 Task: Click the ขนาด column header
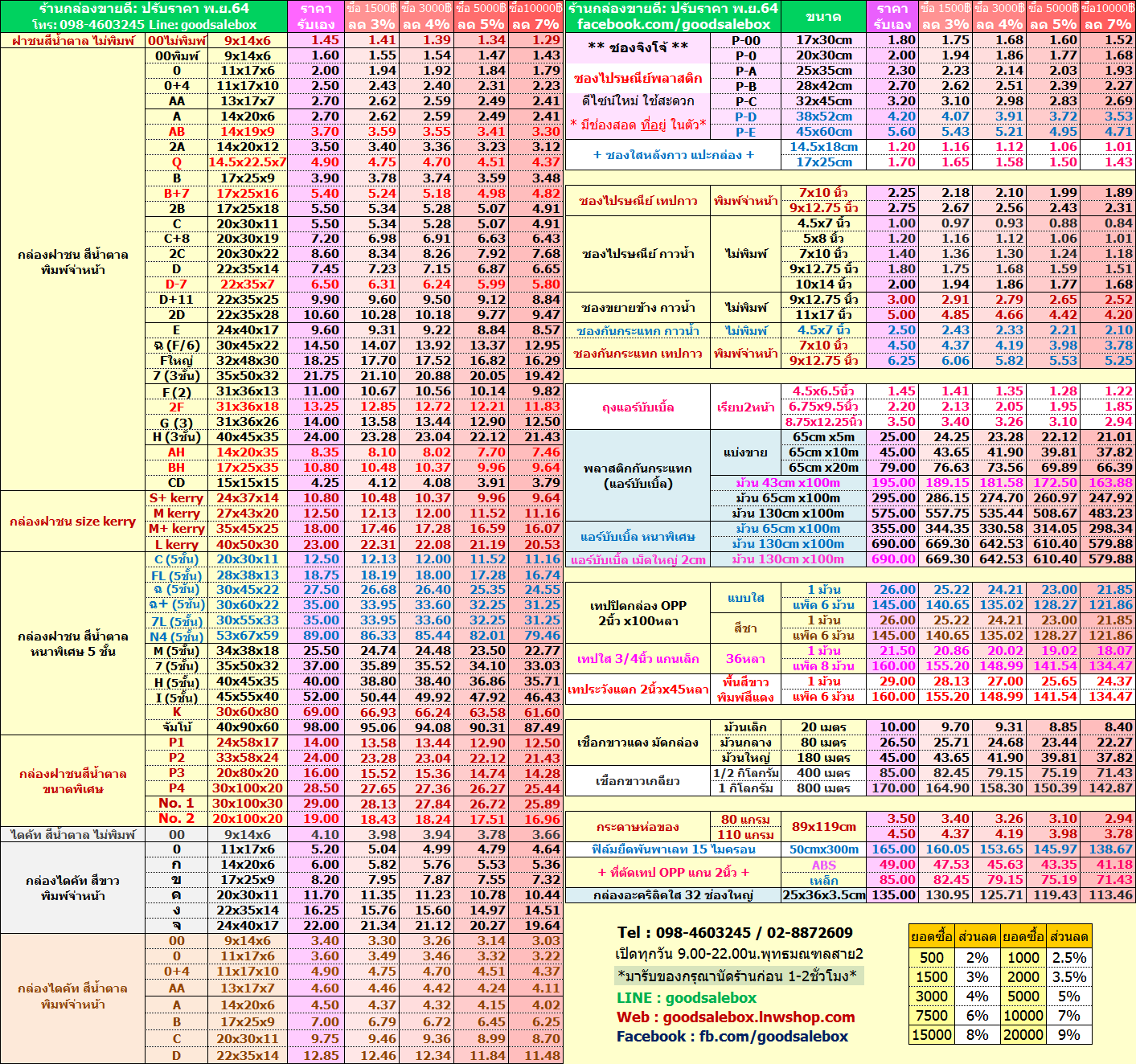823,16
